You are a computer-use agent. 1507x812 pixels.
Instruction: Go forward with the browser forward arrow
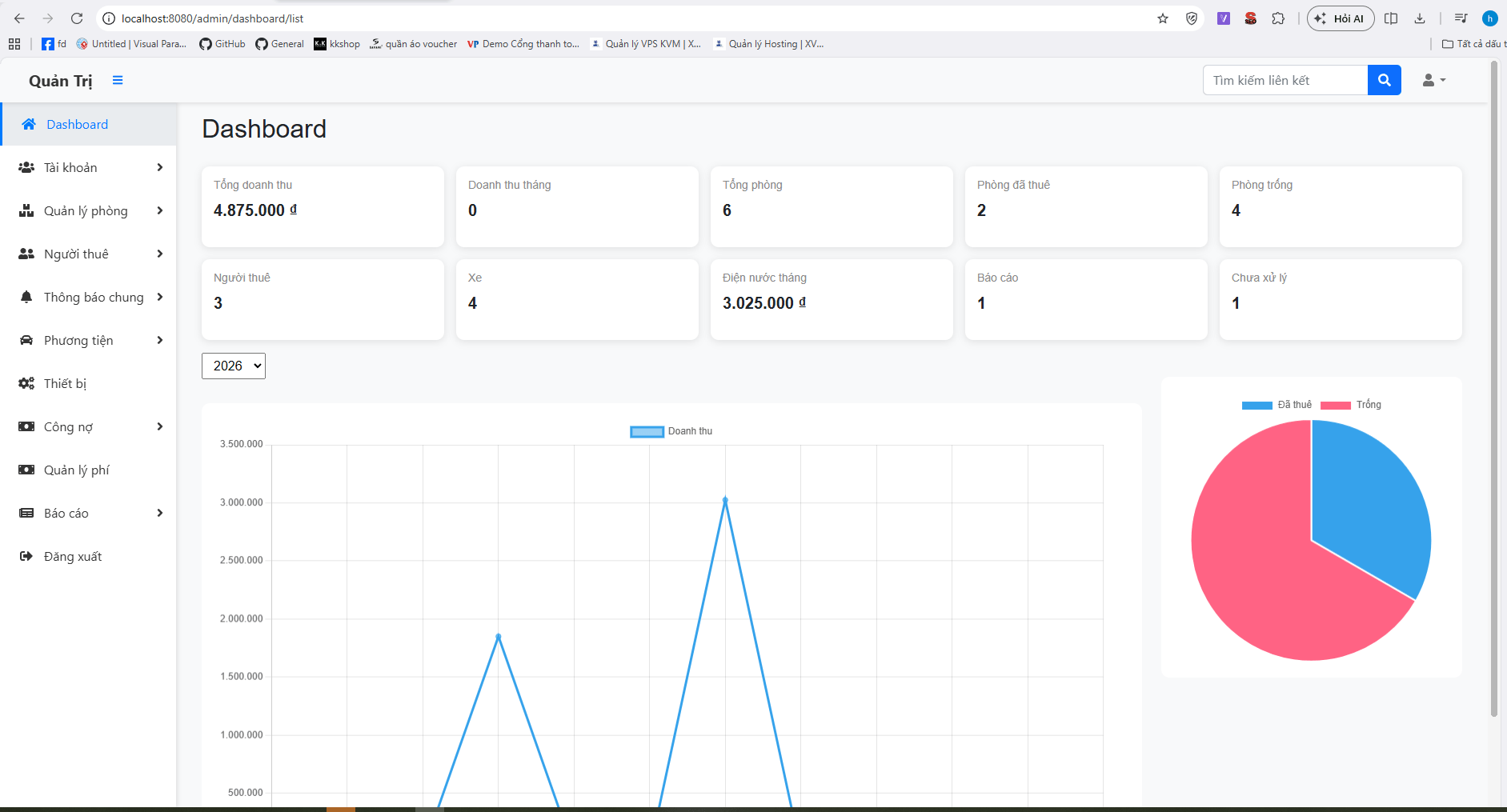tap(48, 18)
